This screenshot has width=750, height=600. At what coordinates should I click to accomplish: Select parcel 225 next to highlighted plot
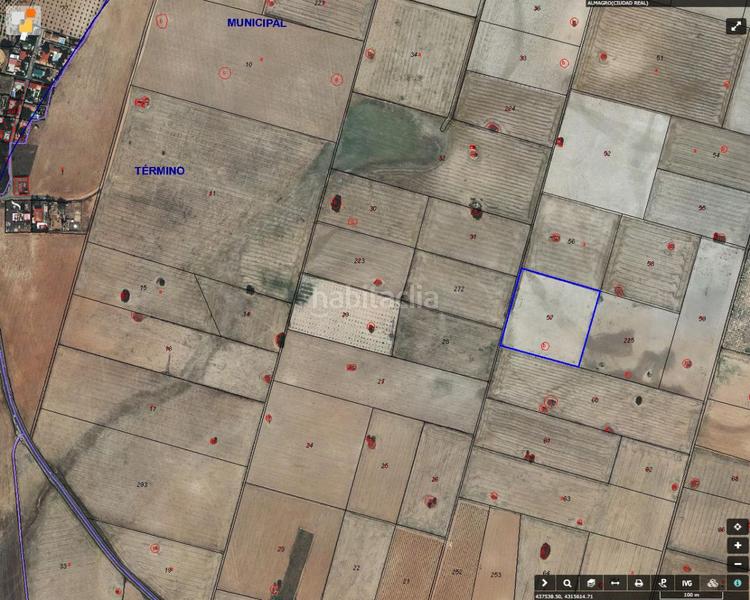point(628,341)
